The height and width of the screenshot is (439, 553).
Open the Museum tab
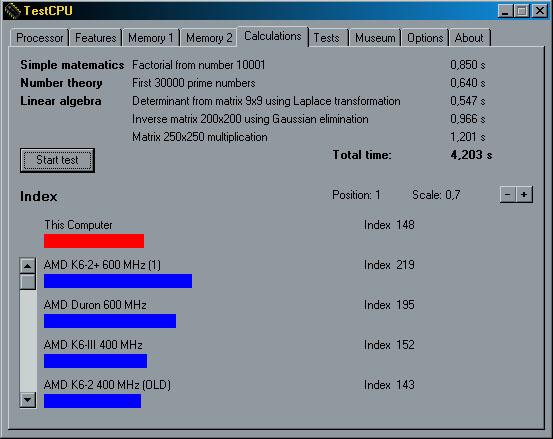pyautogui.click(x=375, y=38)
